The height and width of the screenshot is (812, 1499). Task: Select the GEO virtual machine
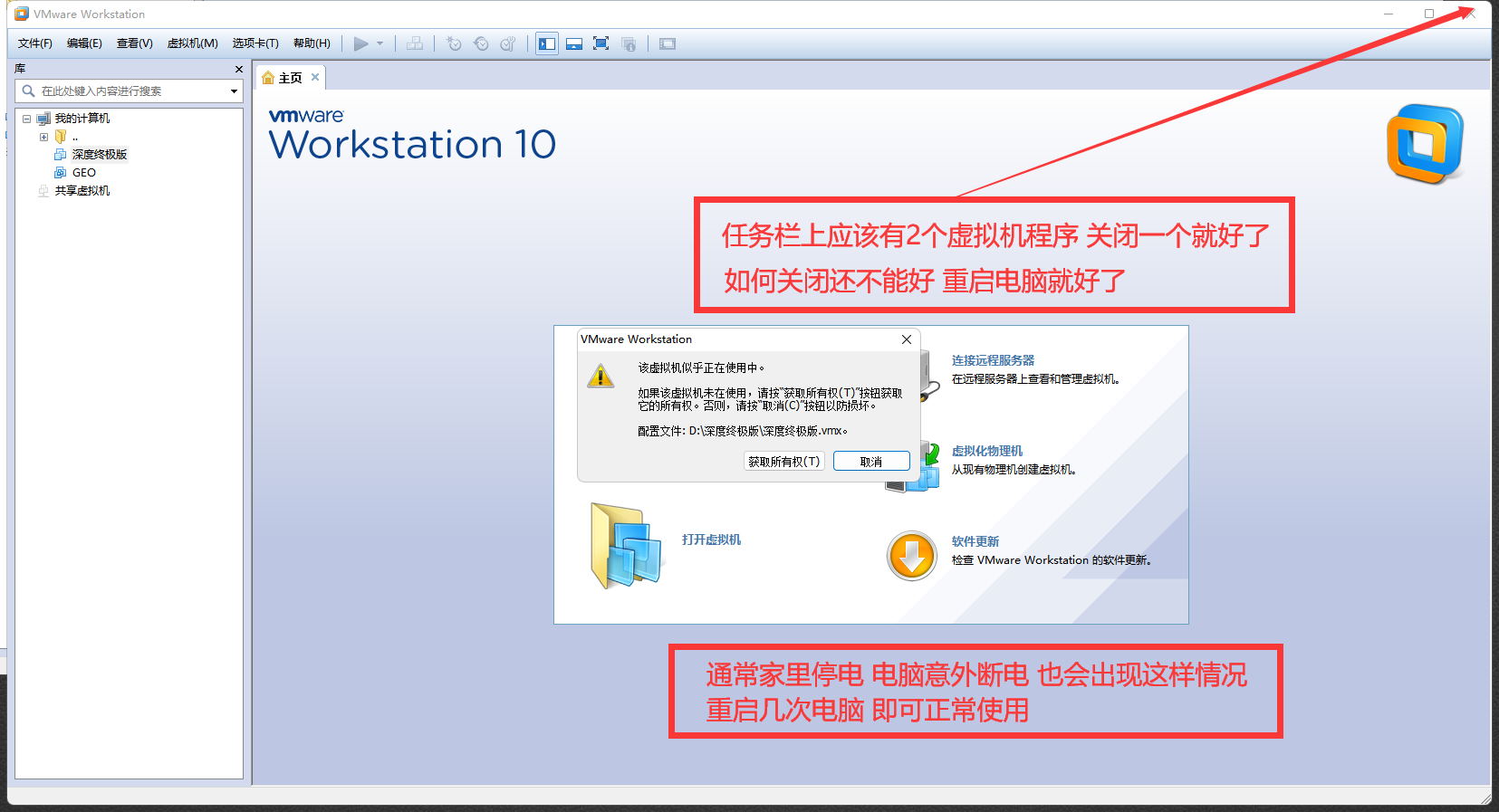(x=84, y=173)
